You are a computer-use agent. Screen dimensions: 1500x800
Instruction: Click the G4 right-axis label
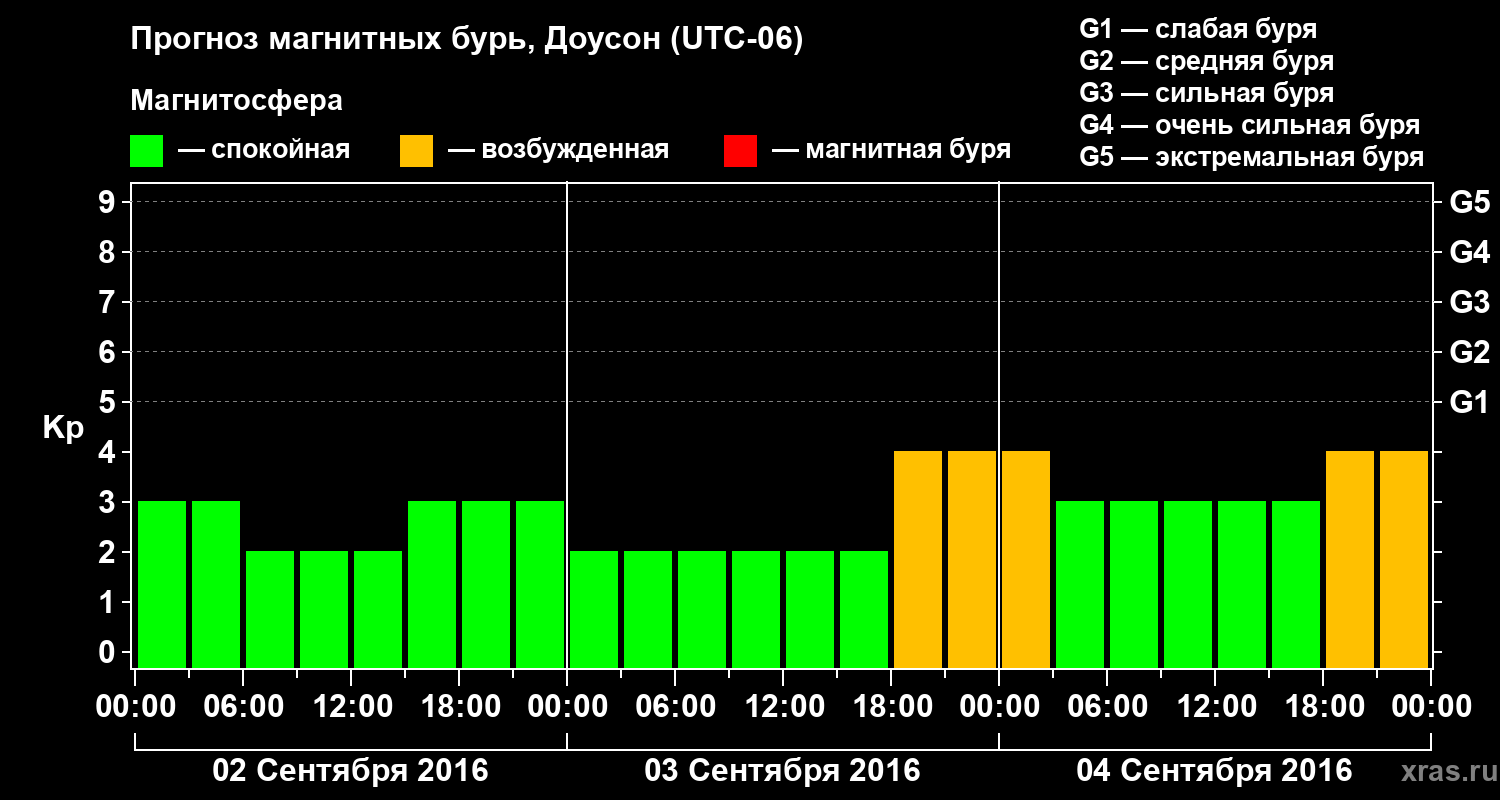coord(1469,253)
